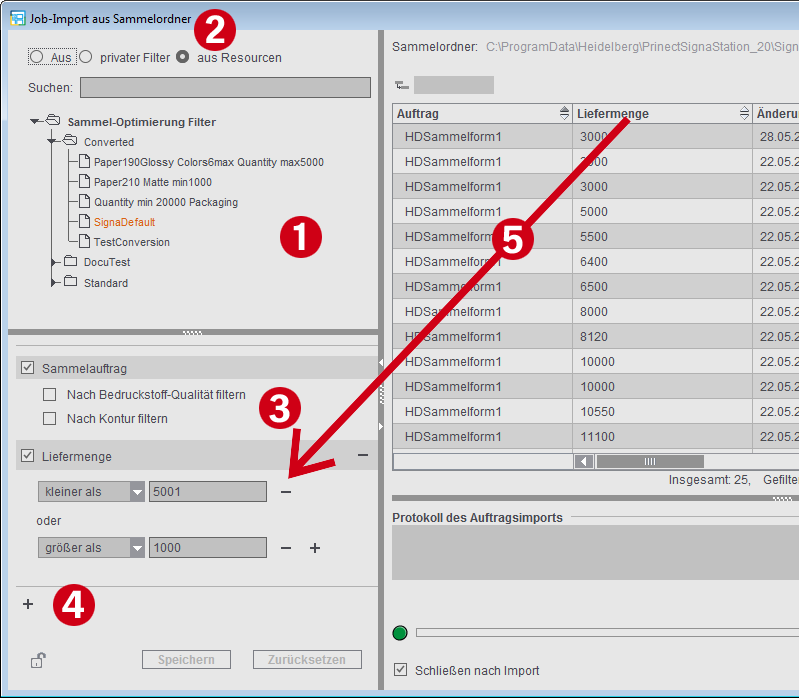This screenshot has height=698, width=799.
Task: Click the tree-view icon above table
Action: (402, 85)
